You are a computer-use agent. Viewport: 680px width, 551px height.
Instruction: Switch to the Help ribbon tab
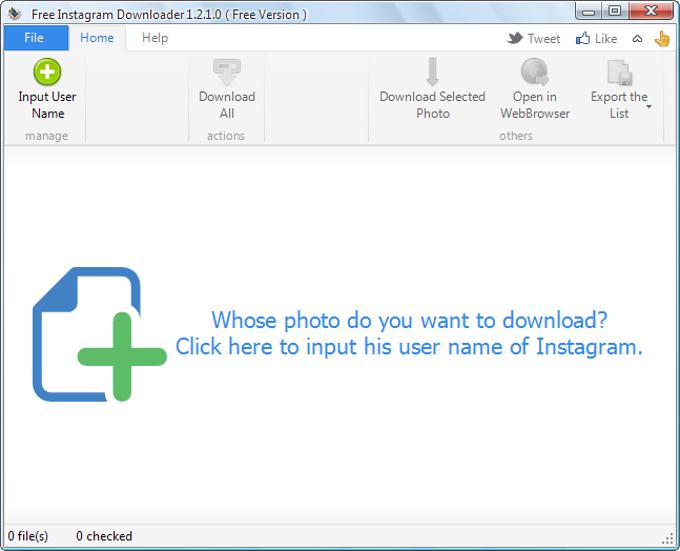click(x=155, y=38)
